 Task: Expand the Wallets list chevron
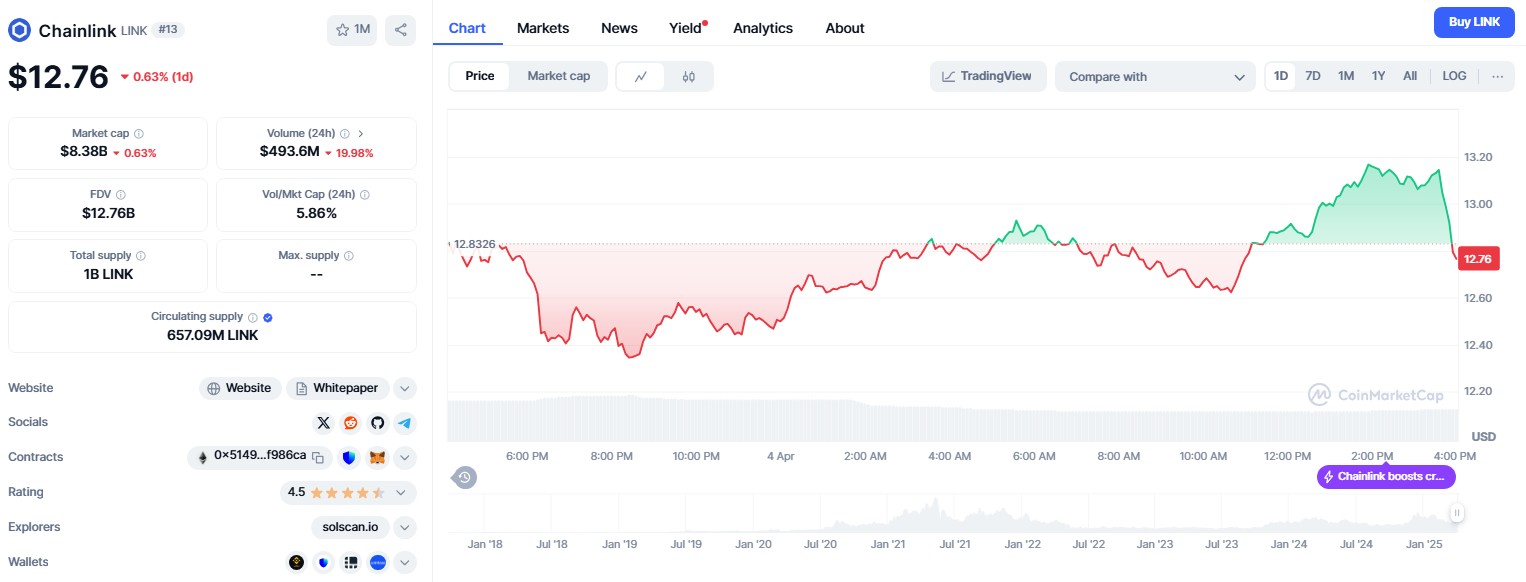click(404, 562)
